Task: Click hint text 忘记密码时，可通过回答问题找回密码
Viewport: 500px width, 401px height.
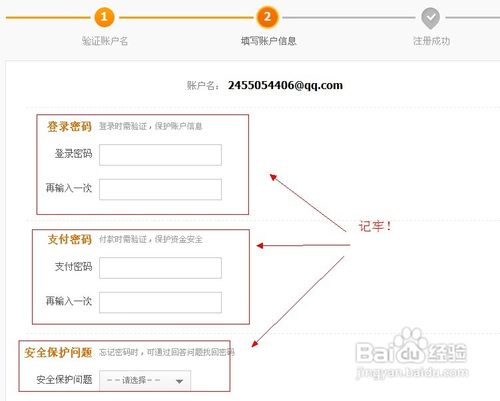Action: pyautogui.click(x=167, y=352)
